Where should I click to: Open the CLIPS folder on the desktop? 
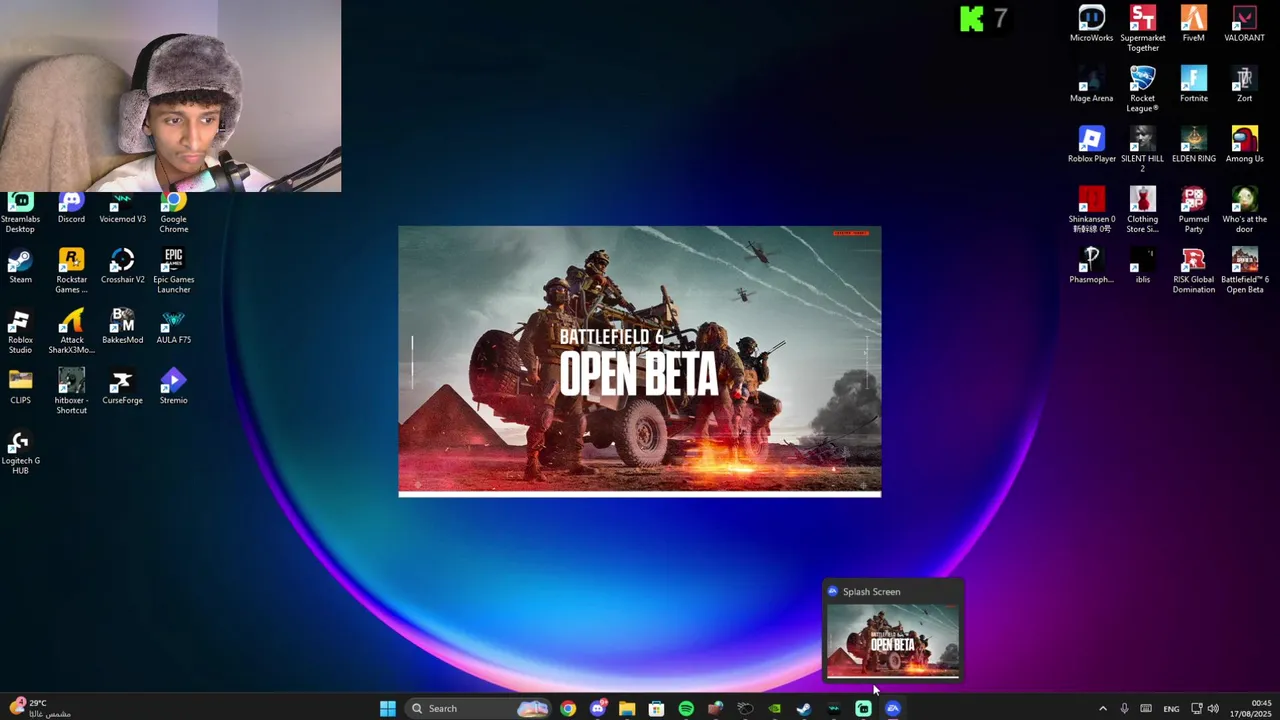pos(20,387)
